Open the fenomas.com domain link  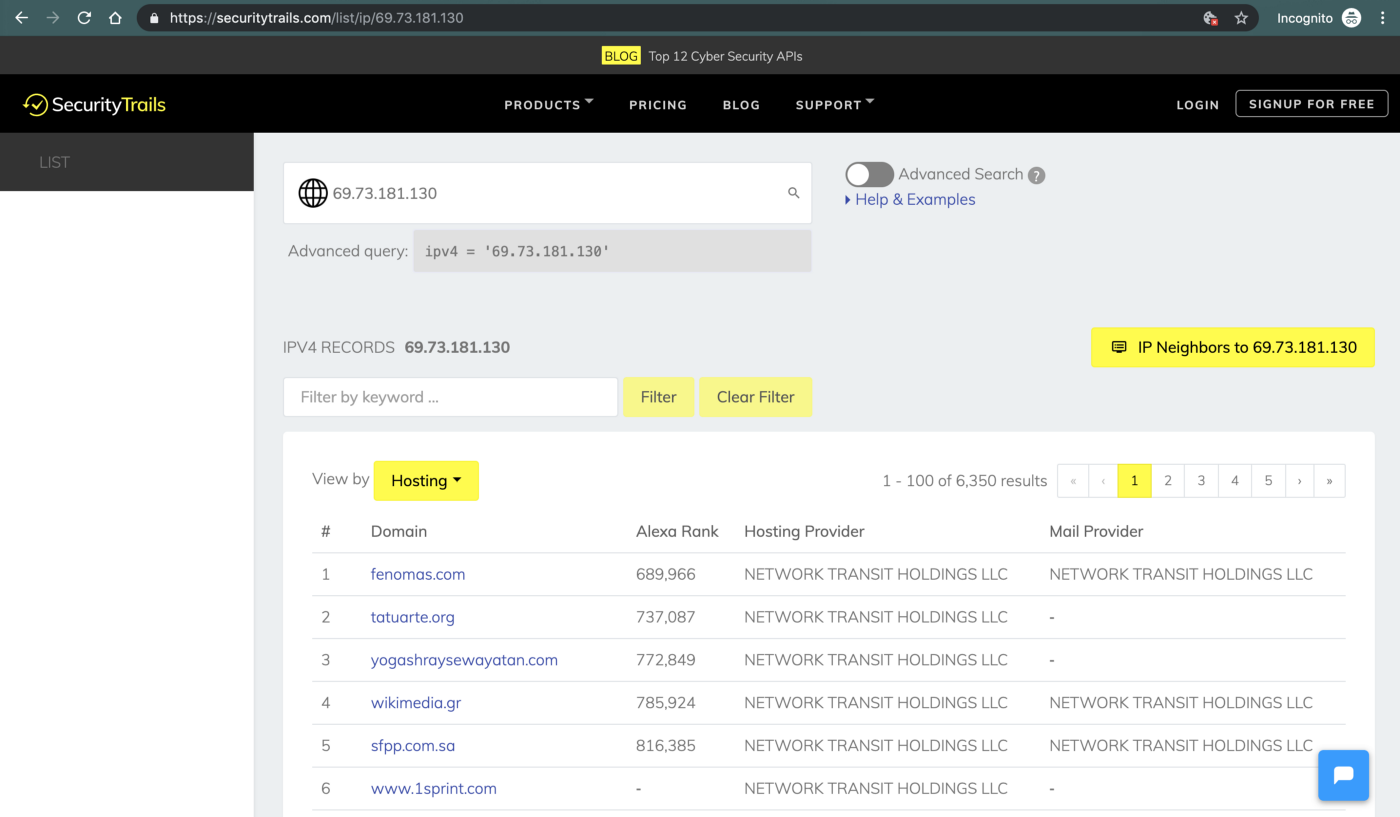(418, 574)
